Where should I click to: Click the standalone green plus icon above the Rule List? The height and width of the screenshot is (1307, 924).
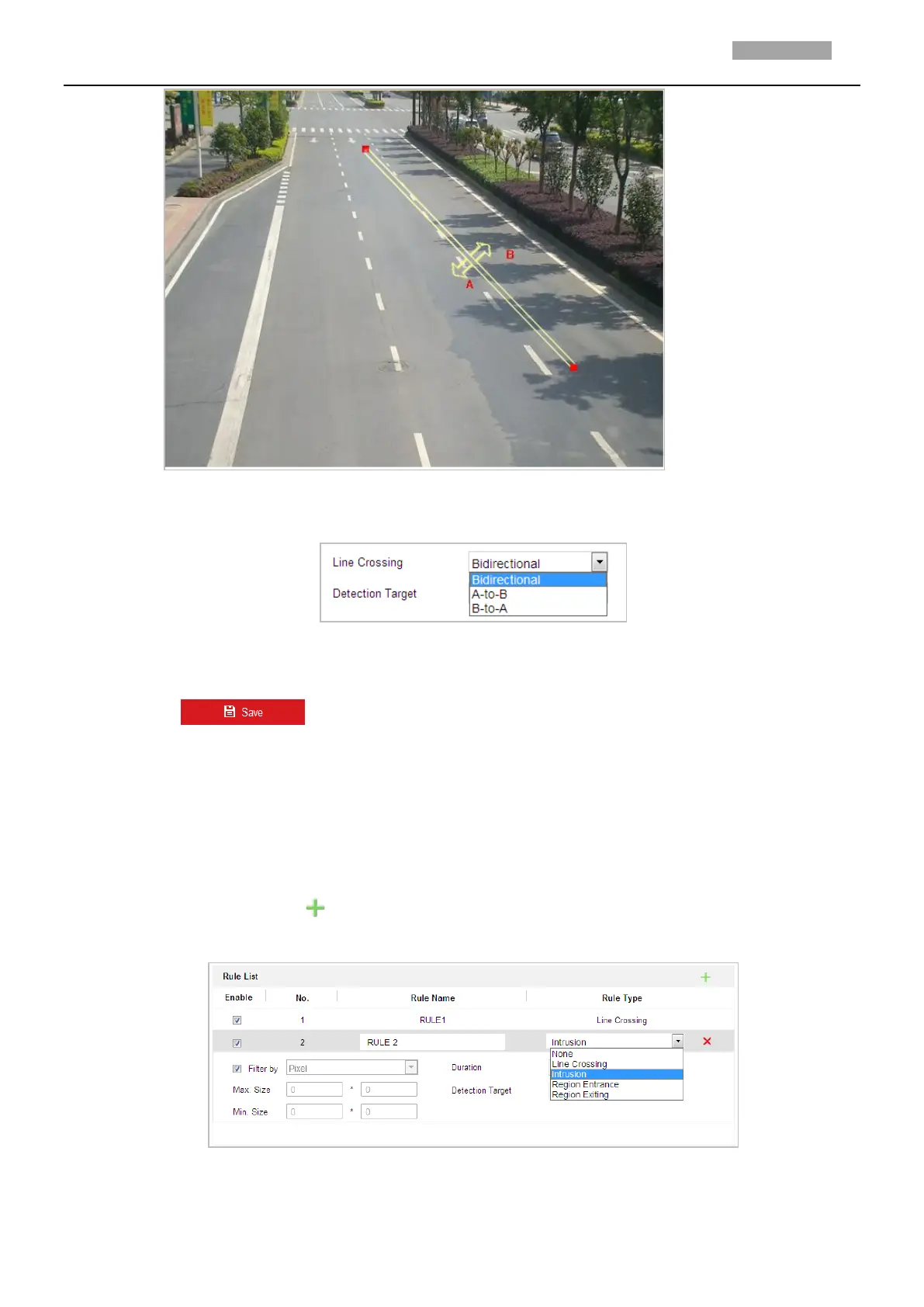(x=315, y=907)
